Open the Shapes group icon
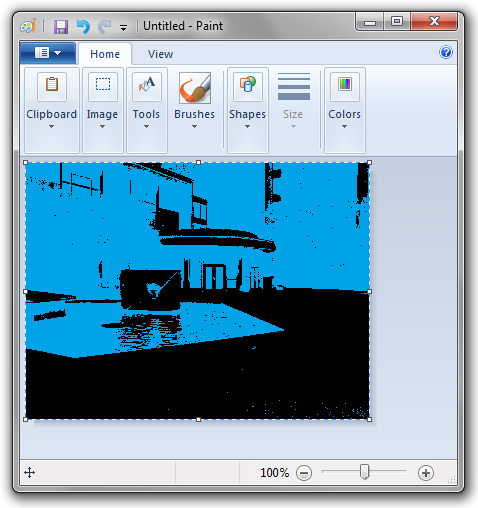Viewport: 478px width, 508px height. coord(248,86)
